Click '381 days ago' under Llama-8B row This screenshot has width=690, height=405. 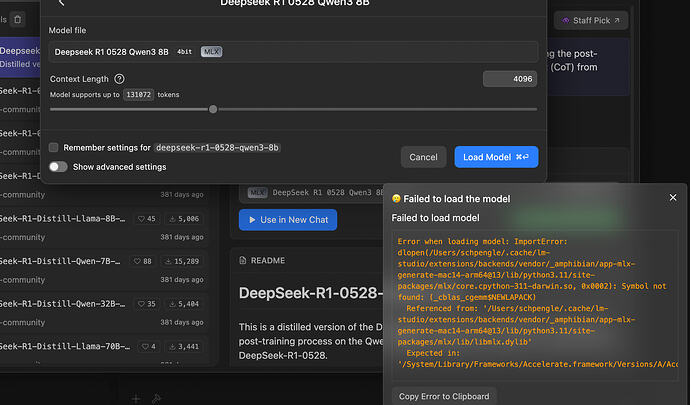[182, 237]
